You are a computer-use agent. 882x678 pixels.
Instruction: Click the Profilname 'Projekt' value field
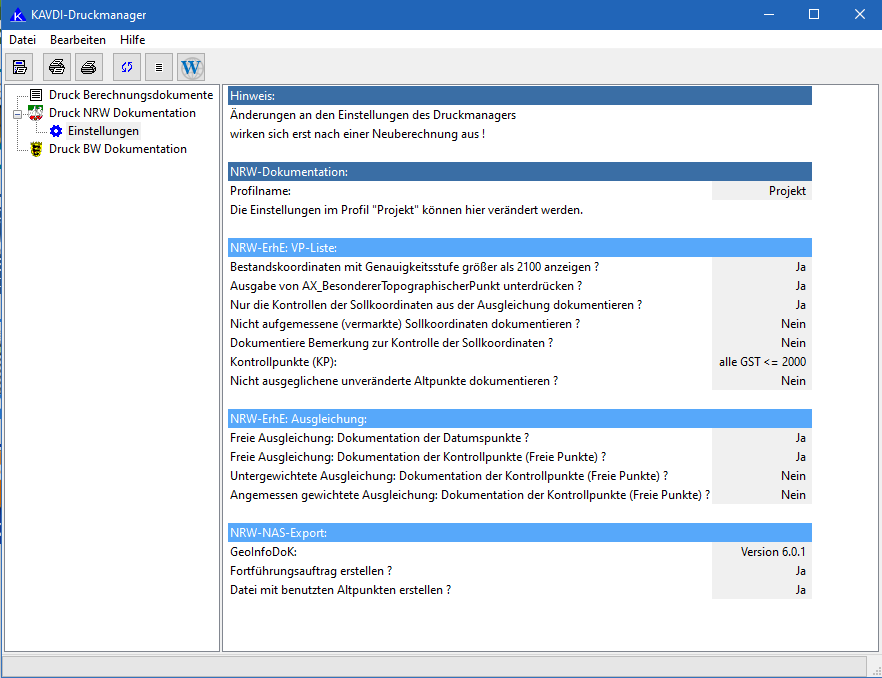pos(761,191)
